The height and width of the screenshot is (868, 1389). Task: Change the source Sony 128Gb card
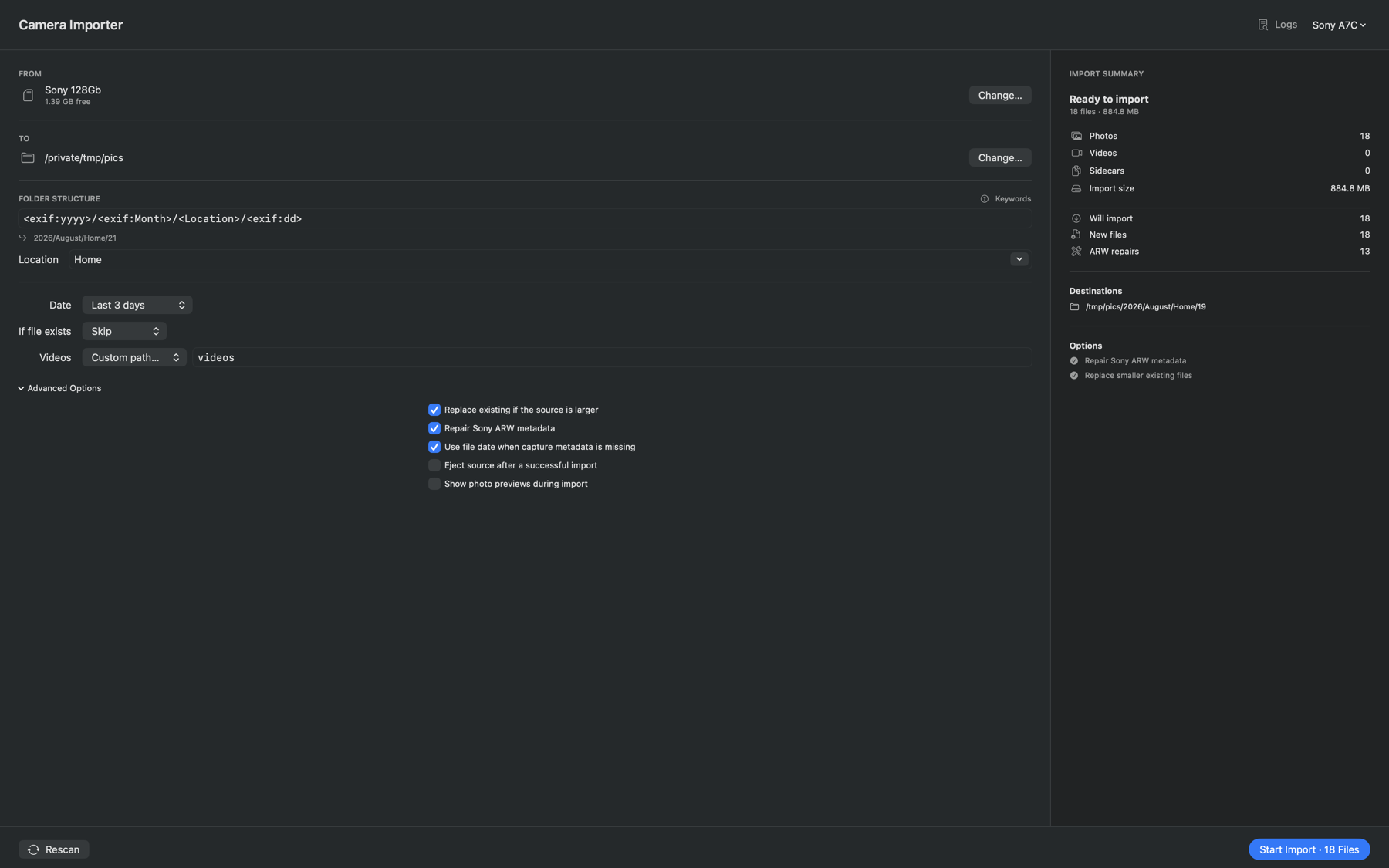click(x=999, y=95)
